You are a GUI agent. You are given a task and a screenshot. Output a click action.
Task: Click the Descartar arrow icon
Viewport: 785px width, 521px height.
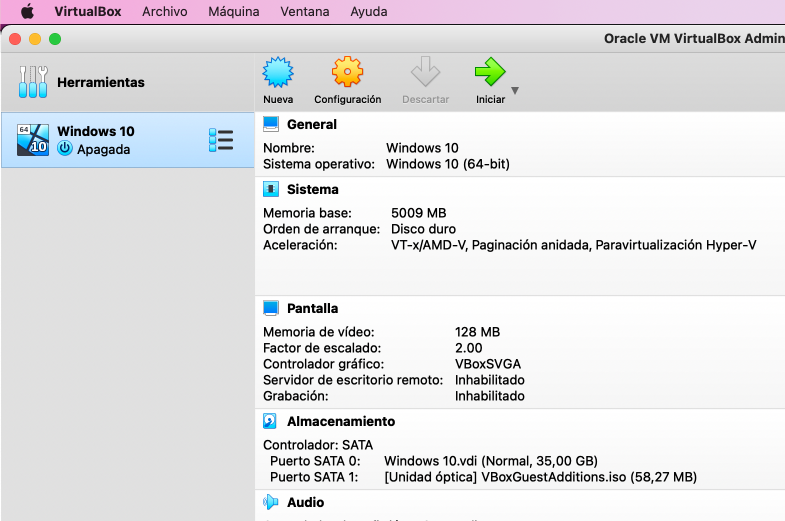[425, 74]
